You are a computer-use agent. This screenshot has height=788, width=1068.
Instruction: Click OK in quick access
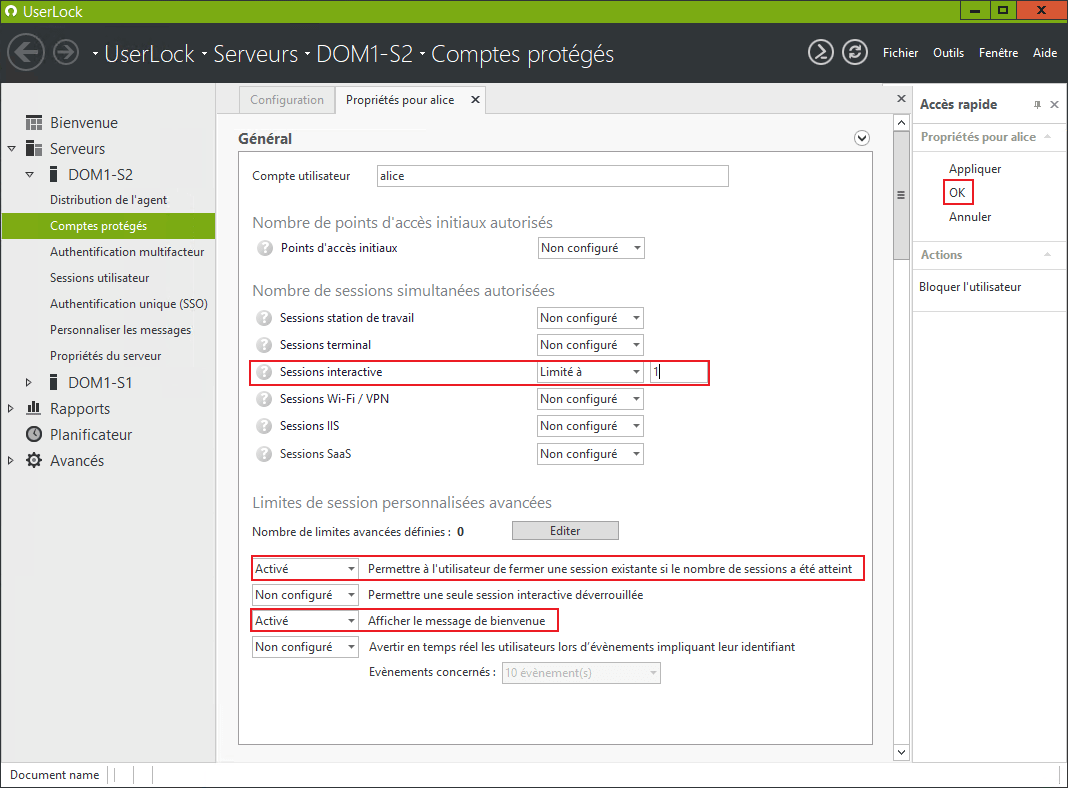pos(957,193)
